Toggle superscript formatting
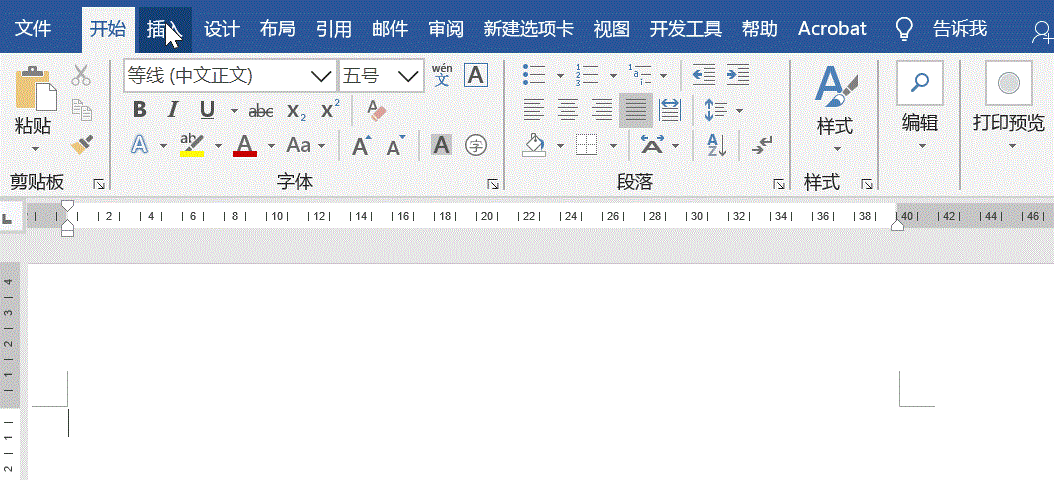Image resolution: width=1054 pixels, height=480 pixels. (x=330, y=110)
